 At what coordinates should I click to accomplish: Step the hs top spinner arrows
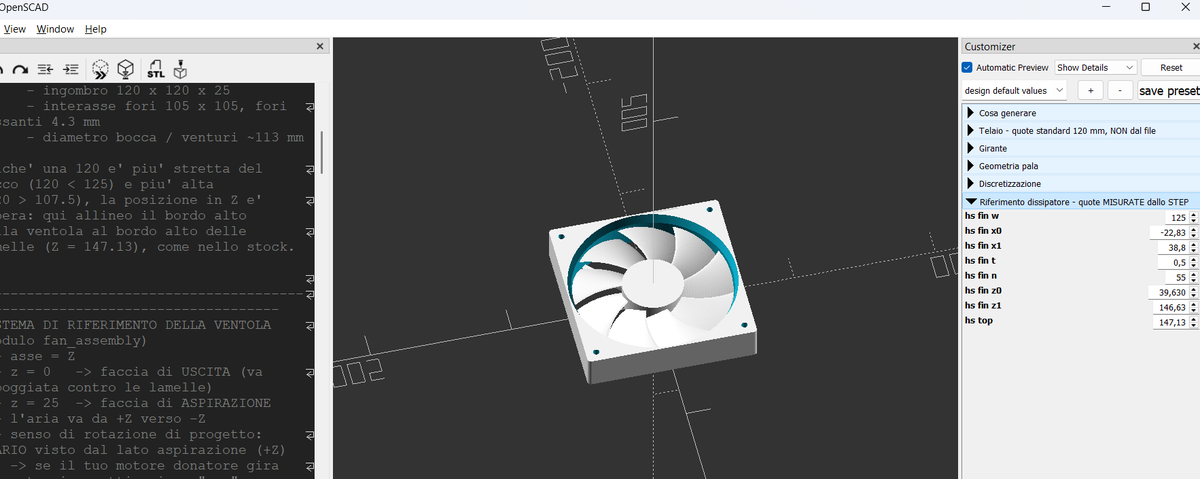1193,322
